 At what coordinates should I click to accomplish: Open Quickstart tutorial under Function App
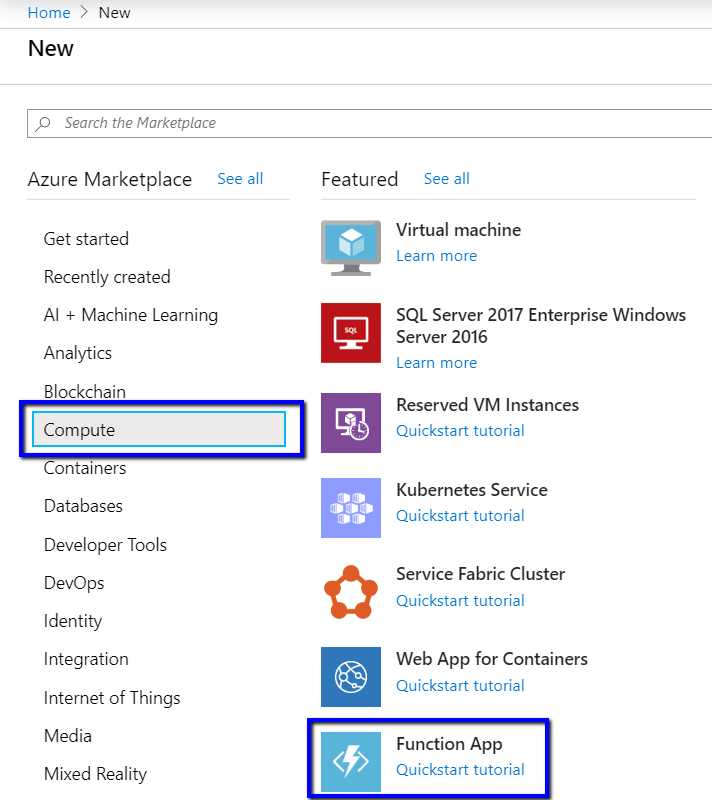tap(460, 770)
